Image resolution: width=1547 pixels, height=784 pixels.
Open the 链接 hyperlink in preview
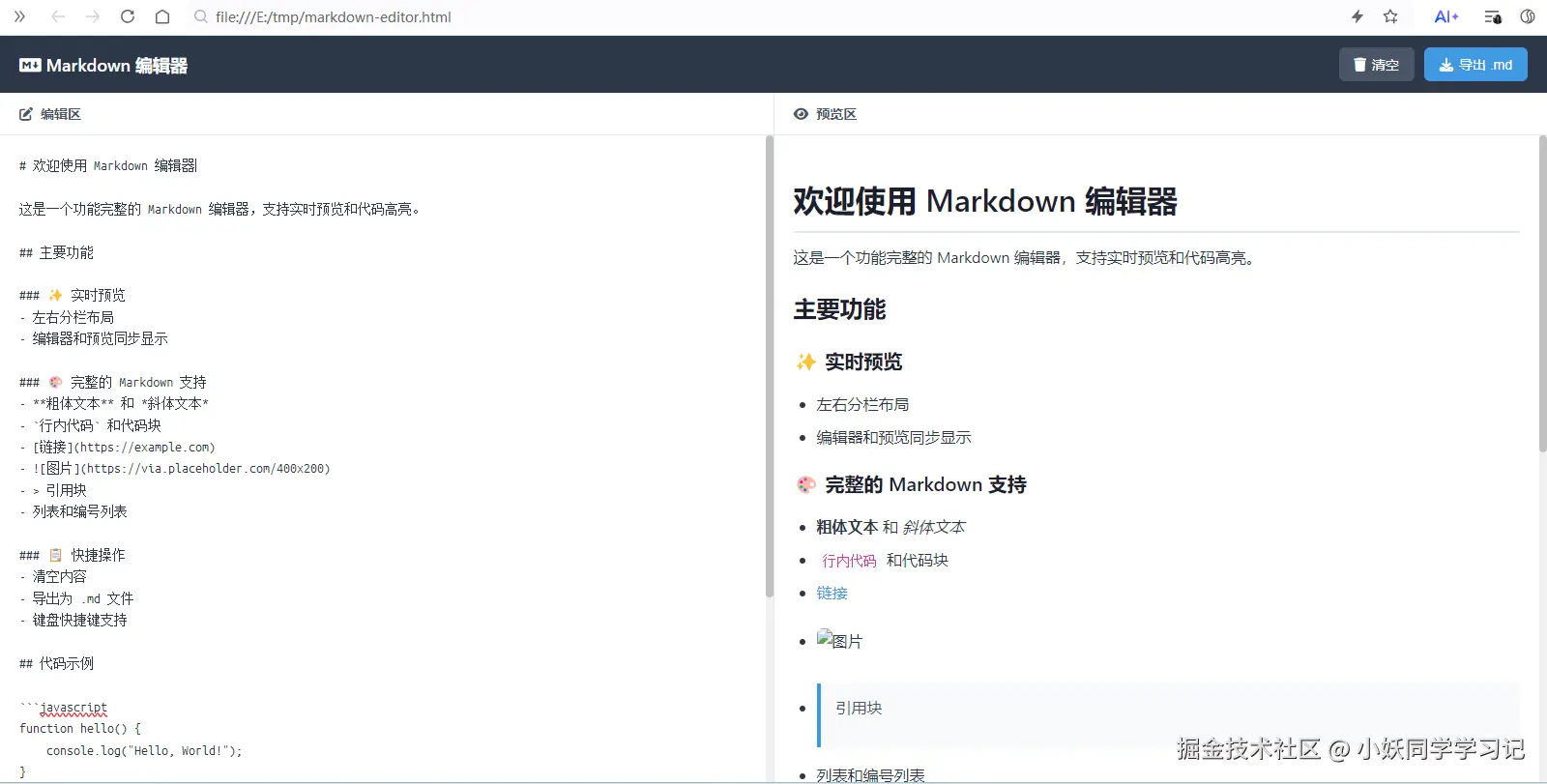pyautogui.click(x=832, y=593)
